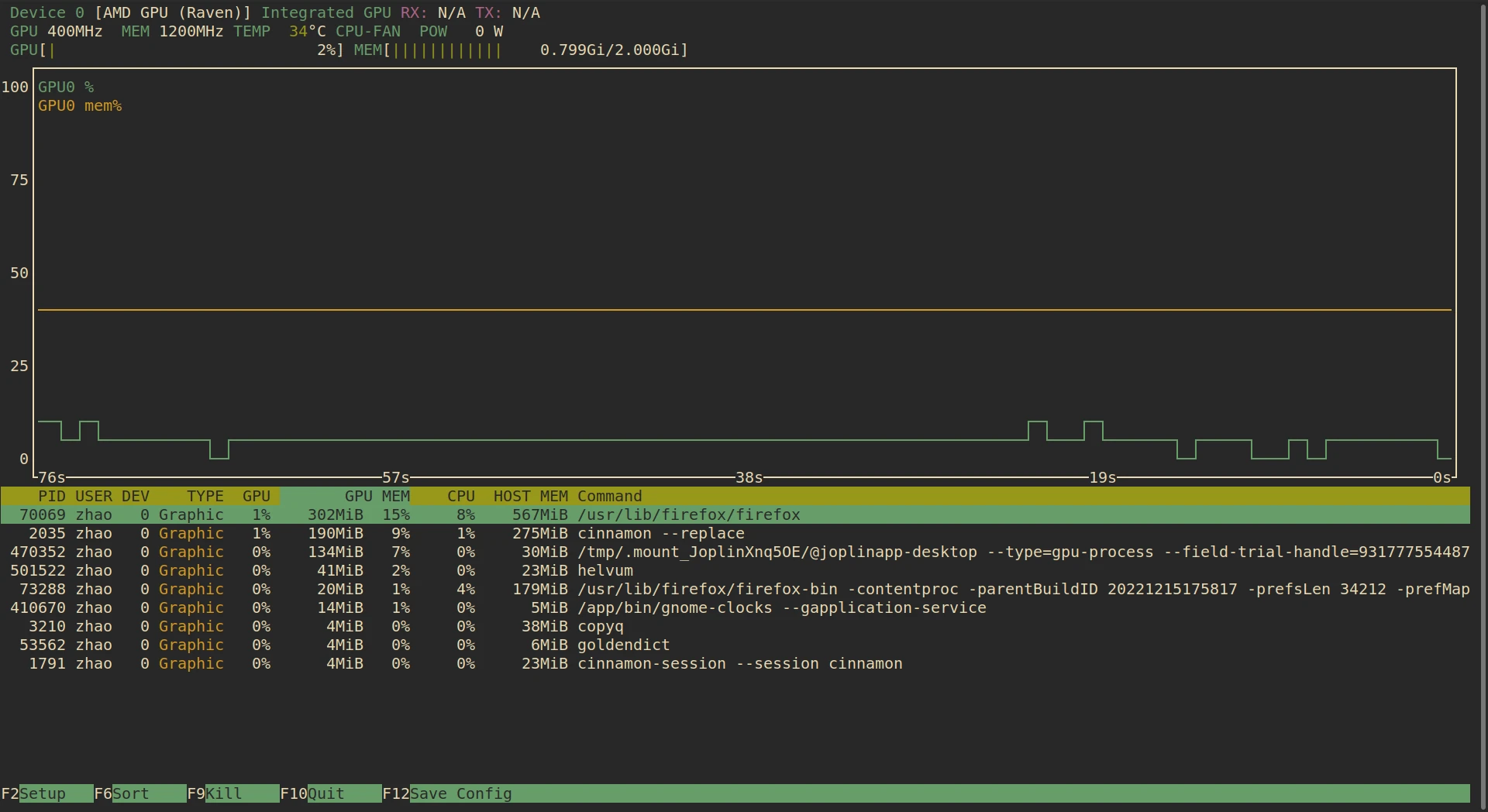The width and height of the screenshot is (1488, 812).
Task: Click PID 70069
Action: pos(43,514)
